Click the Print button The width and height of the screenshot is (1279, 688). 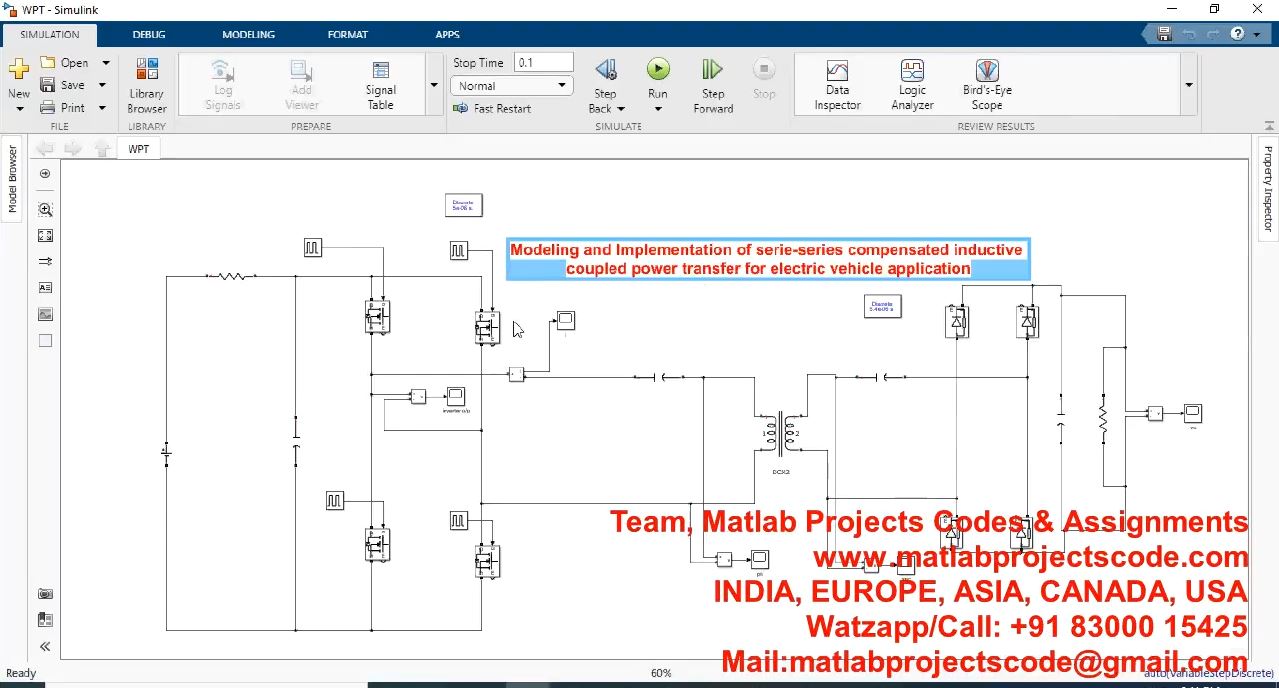pyautogui.click(x=62, y=108)
